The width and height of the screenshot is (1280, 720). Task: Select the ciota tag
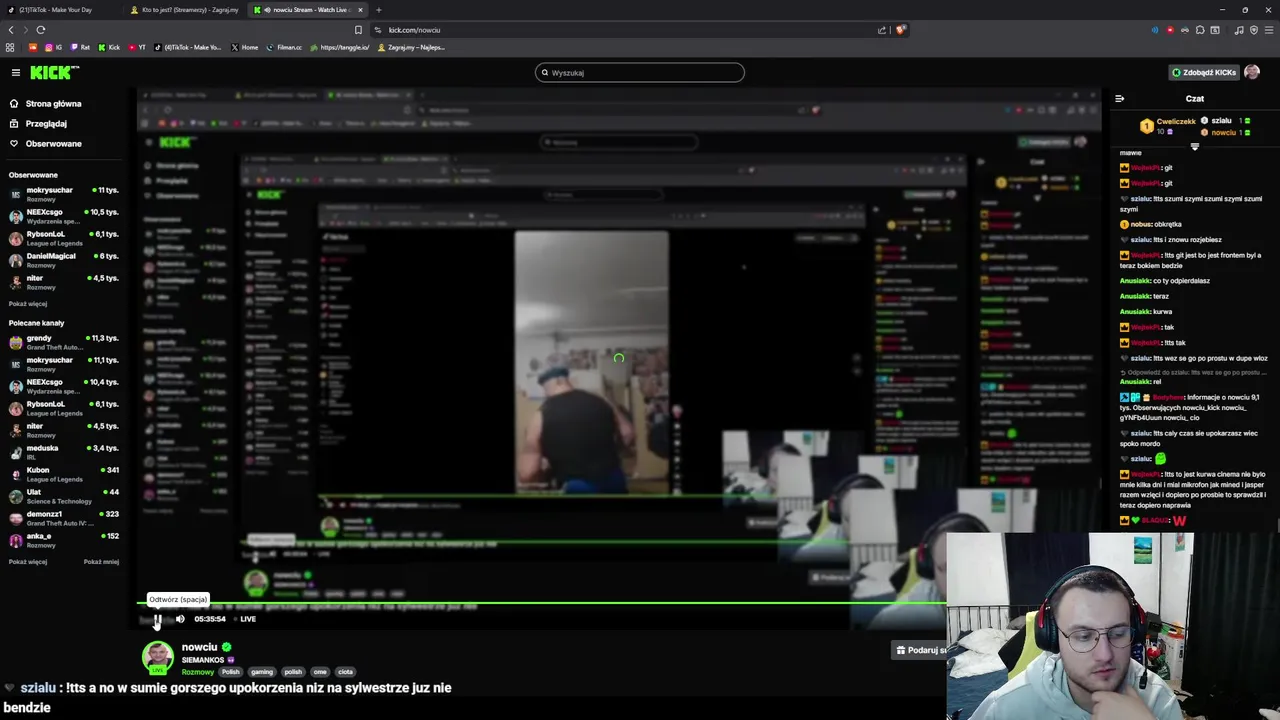[x=345, y=672]
